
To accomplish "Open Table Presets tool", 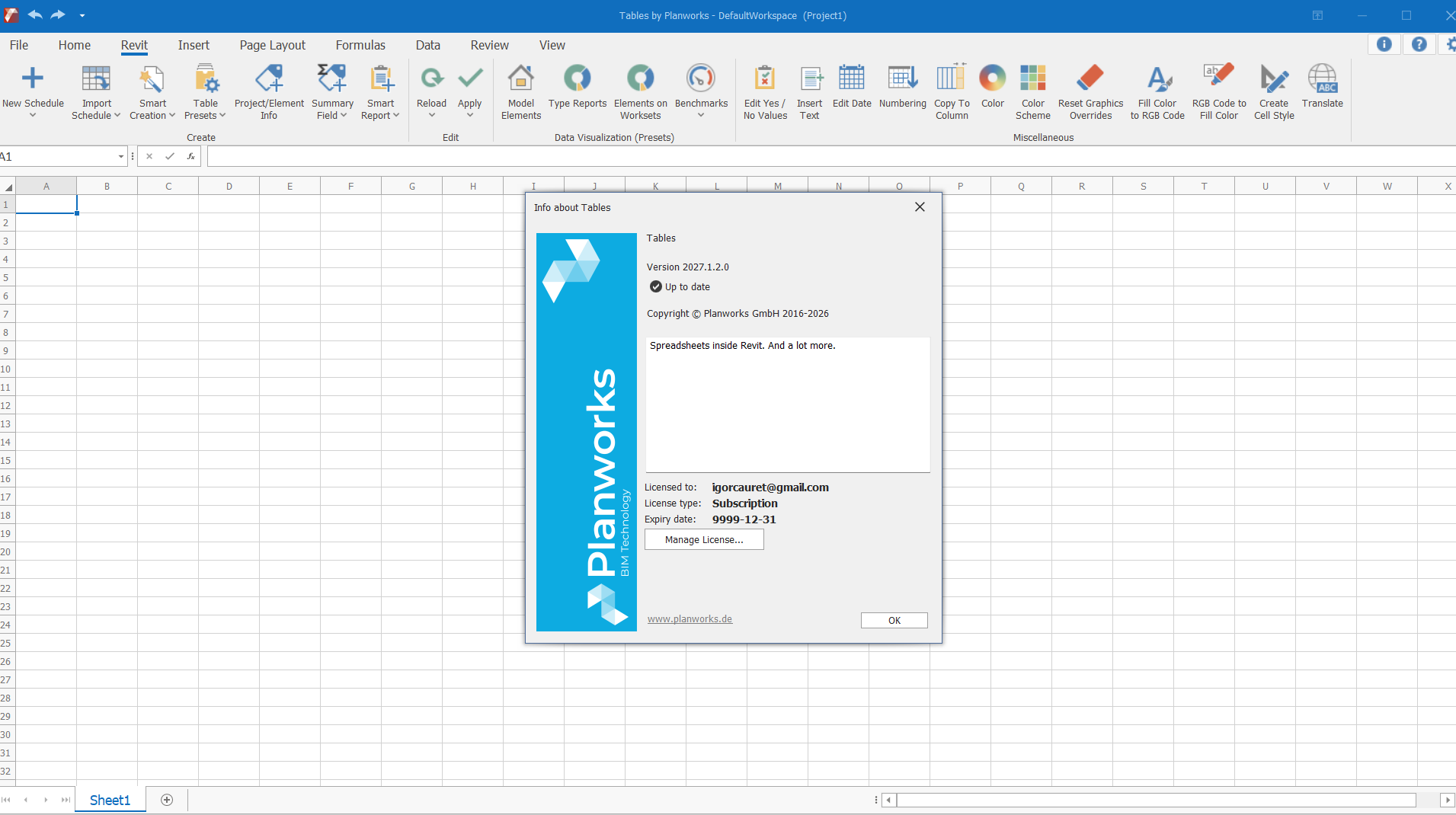I will (x=205, y=92).
